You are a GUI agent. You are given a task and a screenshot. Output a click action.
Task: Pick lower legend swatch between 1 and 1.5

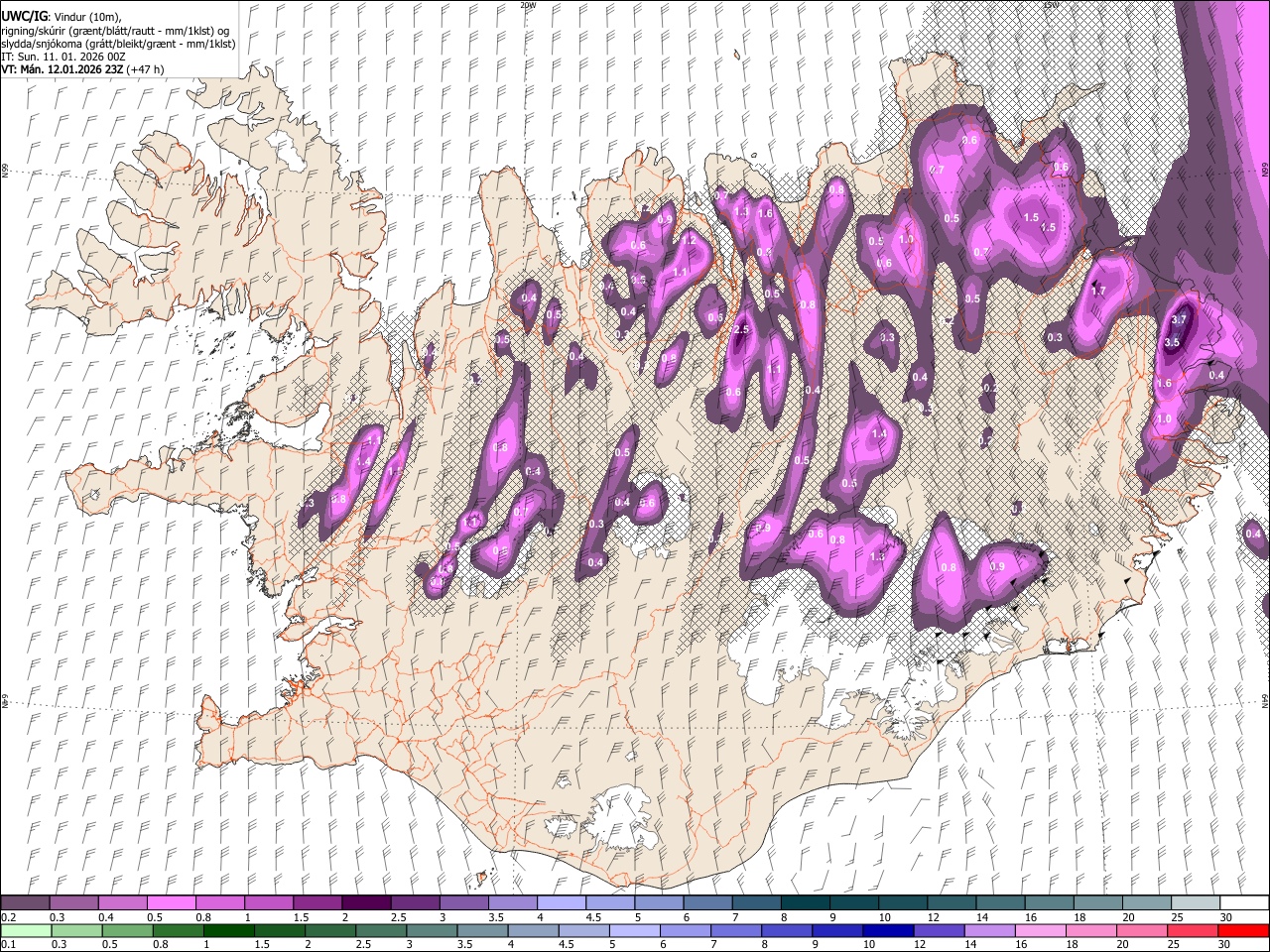[228, 930]
